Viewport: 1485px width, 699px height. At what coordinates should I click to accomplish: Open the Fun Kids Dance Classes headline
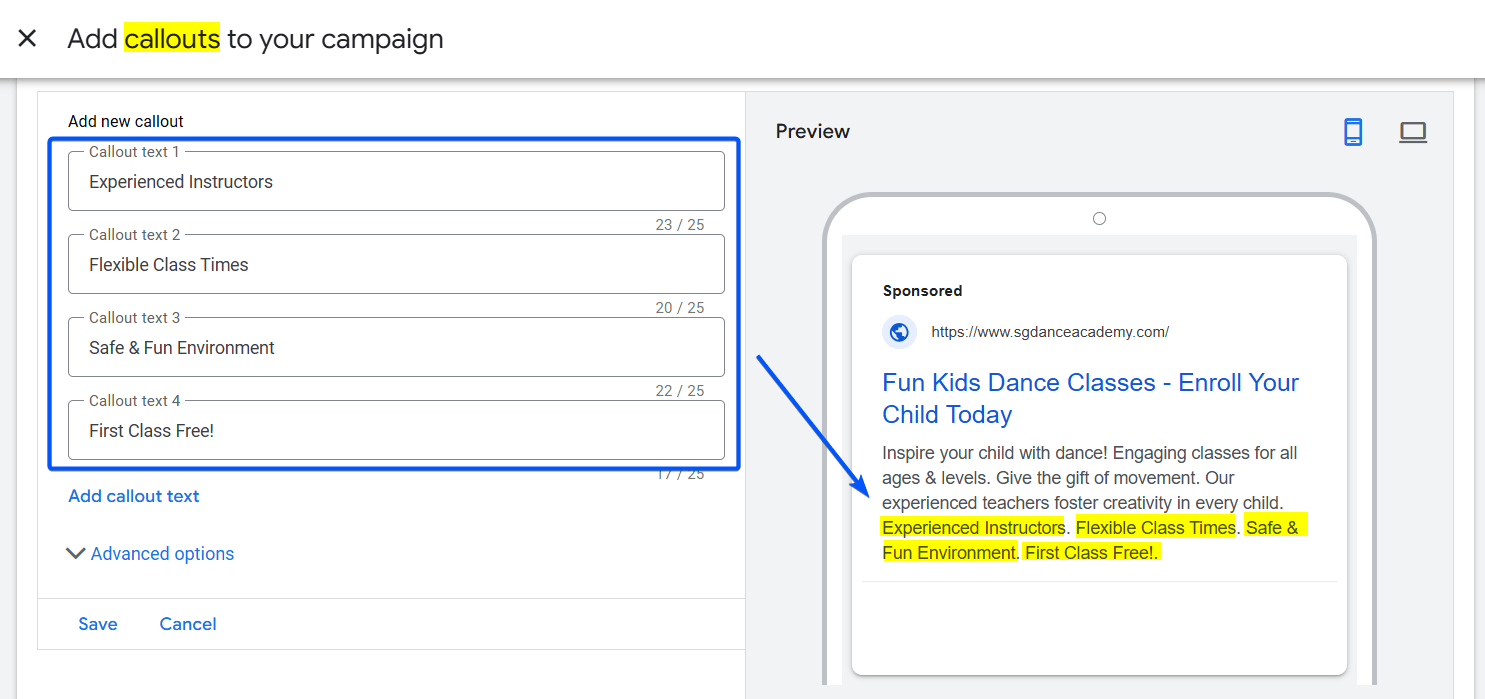click(1090, 398)
